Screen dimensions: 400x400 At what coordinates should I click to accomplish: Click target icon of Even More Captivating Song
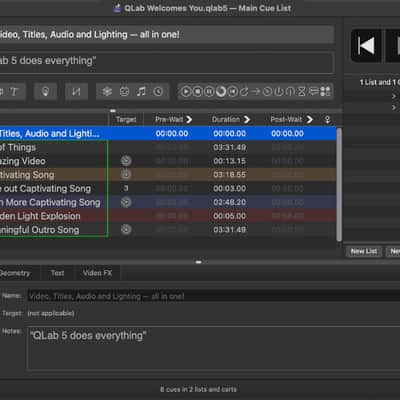pyautogui.click(x=126, y=202)
